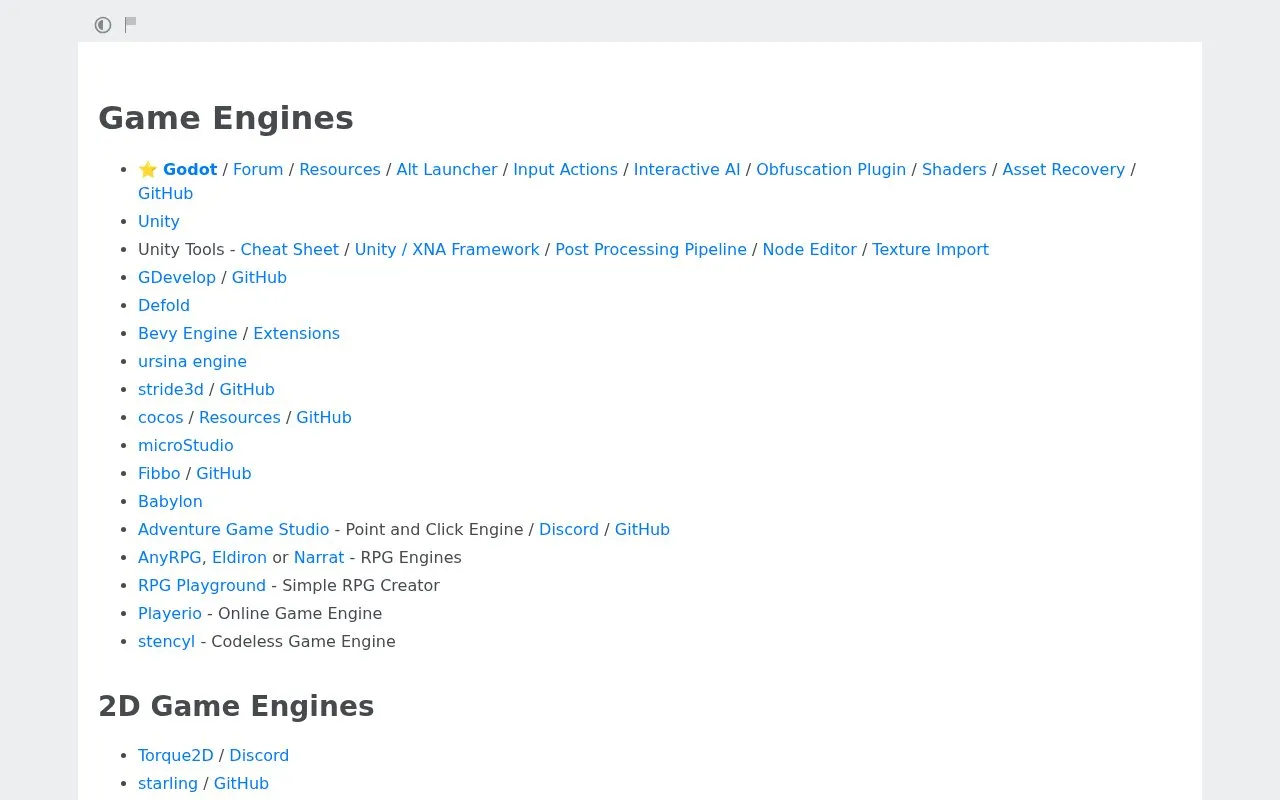Open the stencyl link

[166, 641]
